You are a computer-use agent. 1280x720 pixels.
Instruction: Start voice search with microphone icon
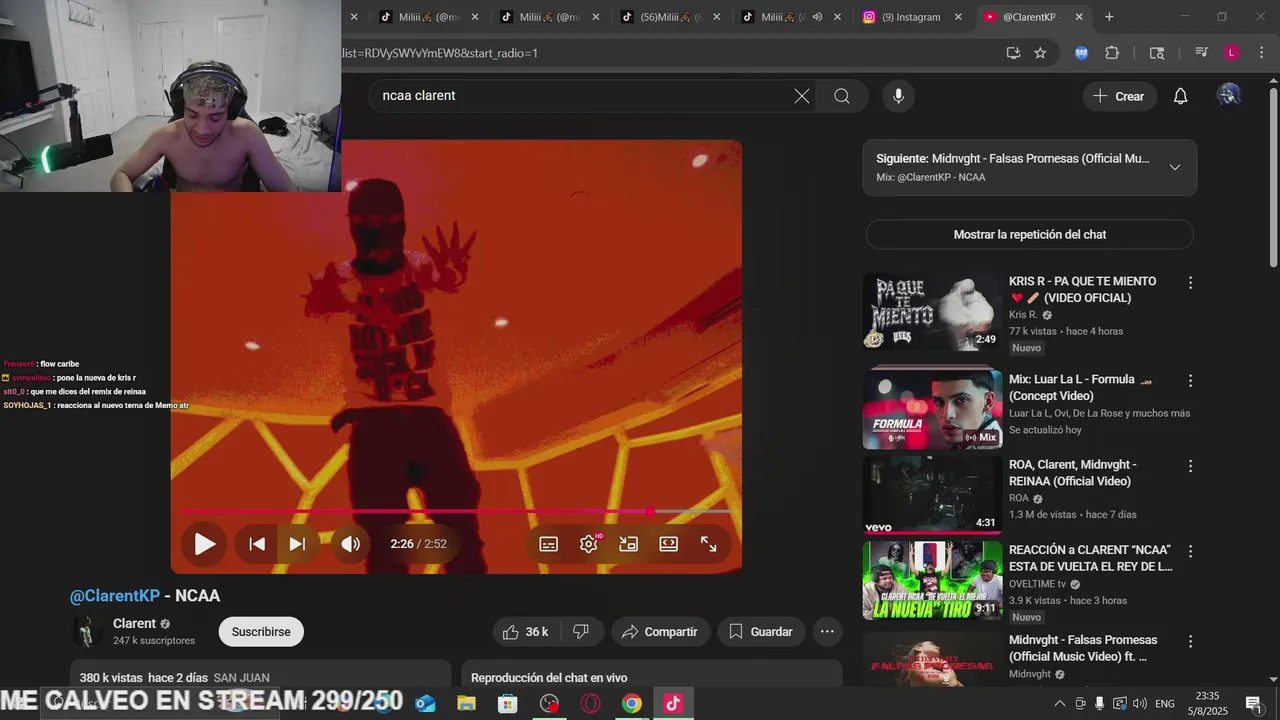click(x=898, y=96)
